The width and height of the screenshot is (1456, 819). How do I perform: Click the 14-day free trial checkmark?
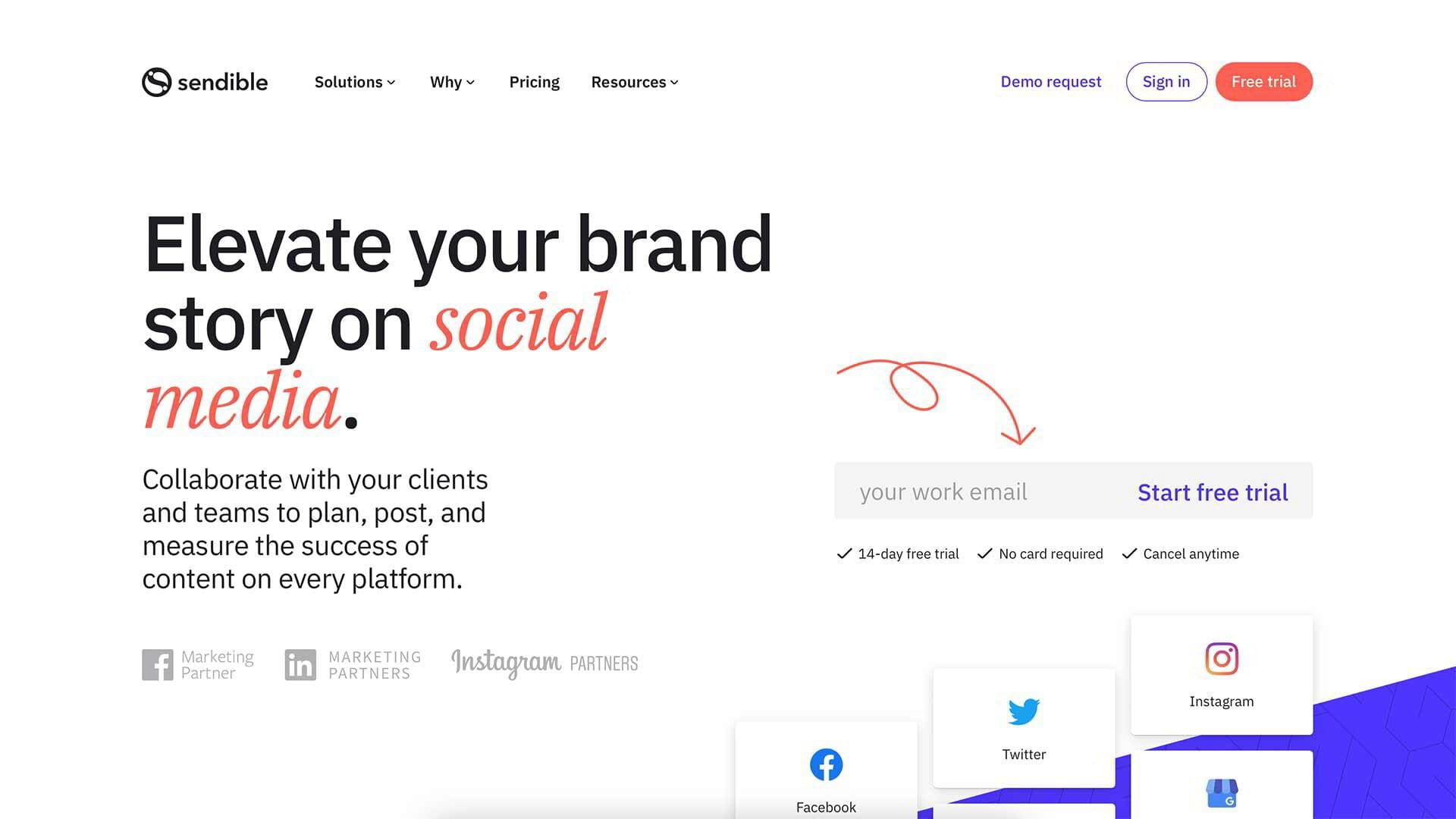point(842,553)
